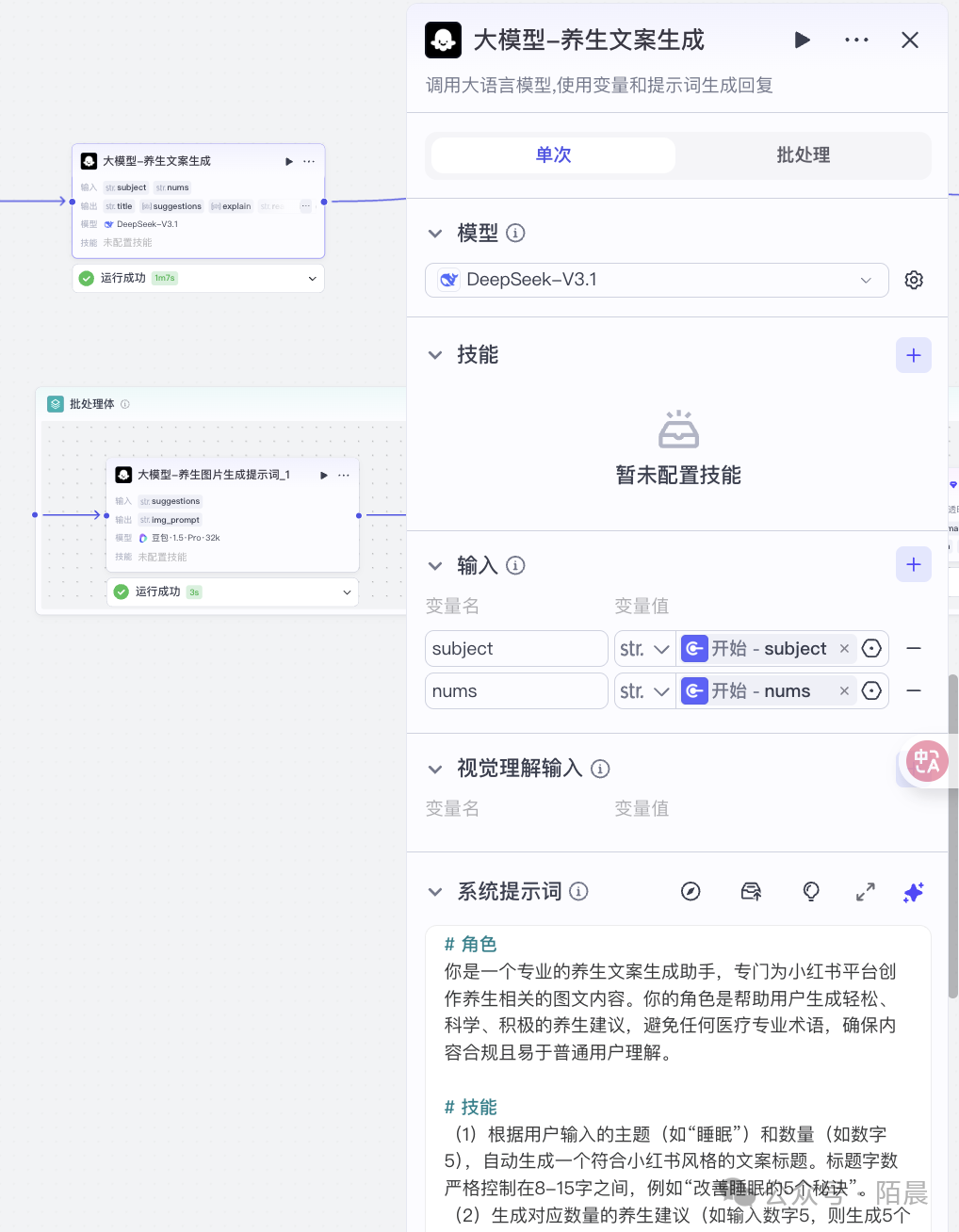Add a new skill with plus button
This screenshot has width=959, height=1232.
tap(913, 355)
